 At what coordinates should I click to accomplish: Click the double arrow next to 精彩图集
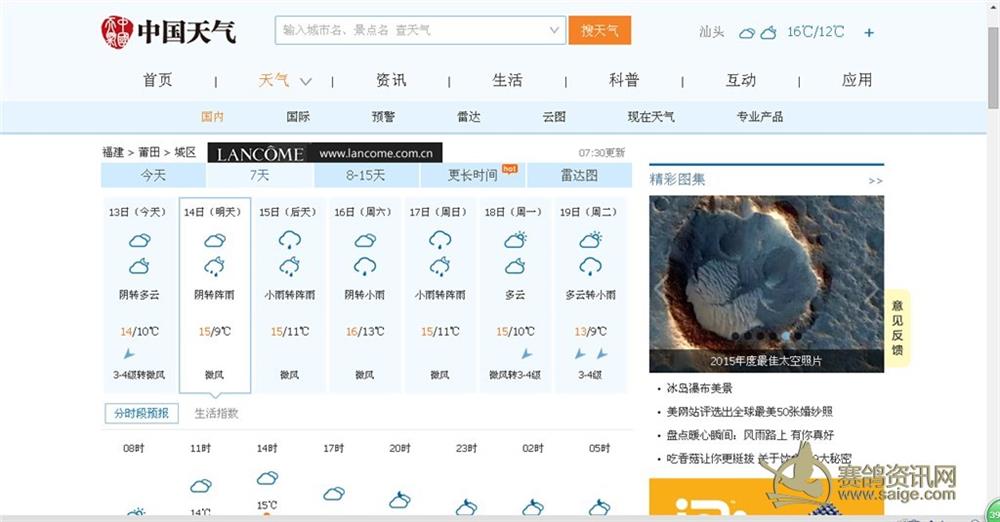tap(875, 181)
